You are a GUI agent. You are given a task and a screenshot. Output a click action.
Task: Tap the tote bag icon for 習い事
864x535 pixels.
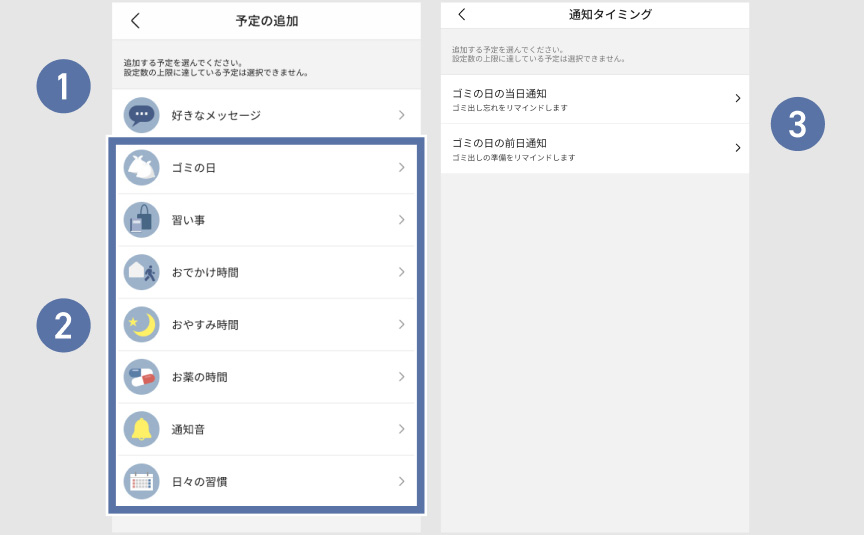[142, 220]
